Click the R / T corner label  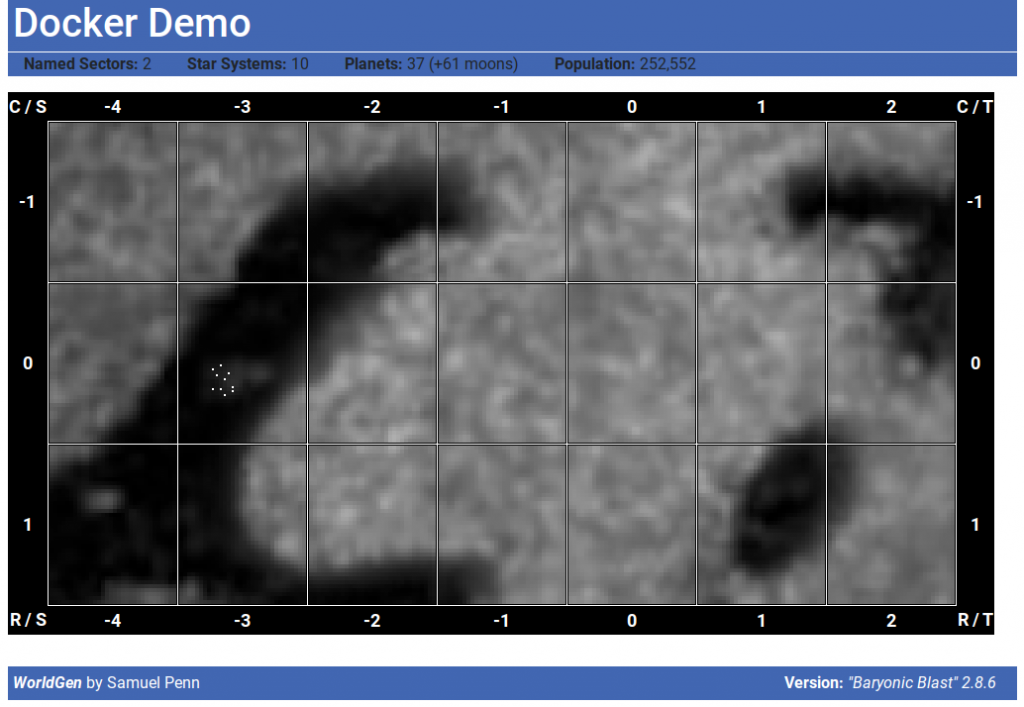975,620
